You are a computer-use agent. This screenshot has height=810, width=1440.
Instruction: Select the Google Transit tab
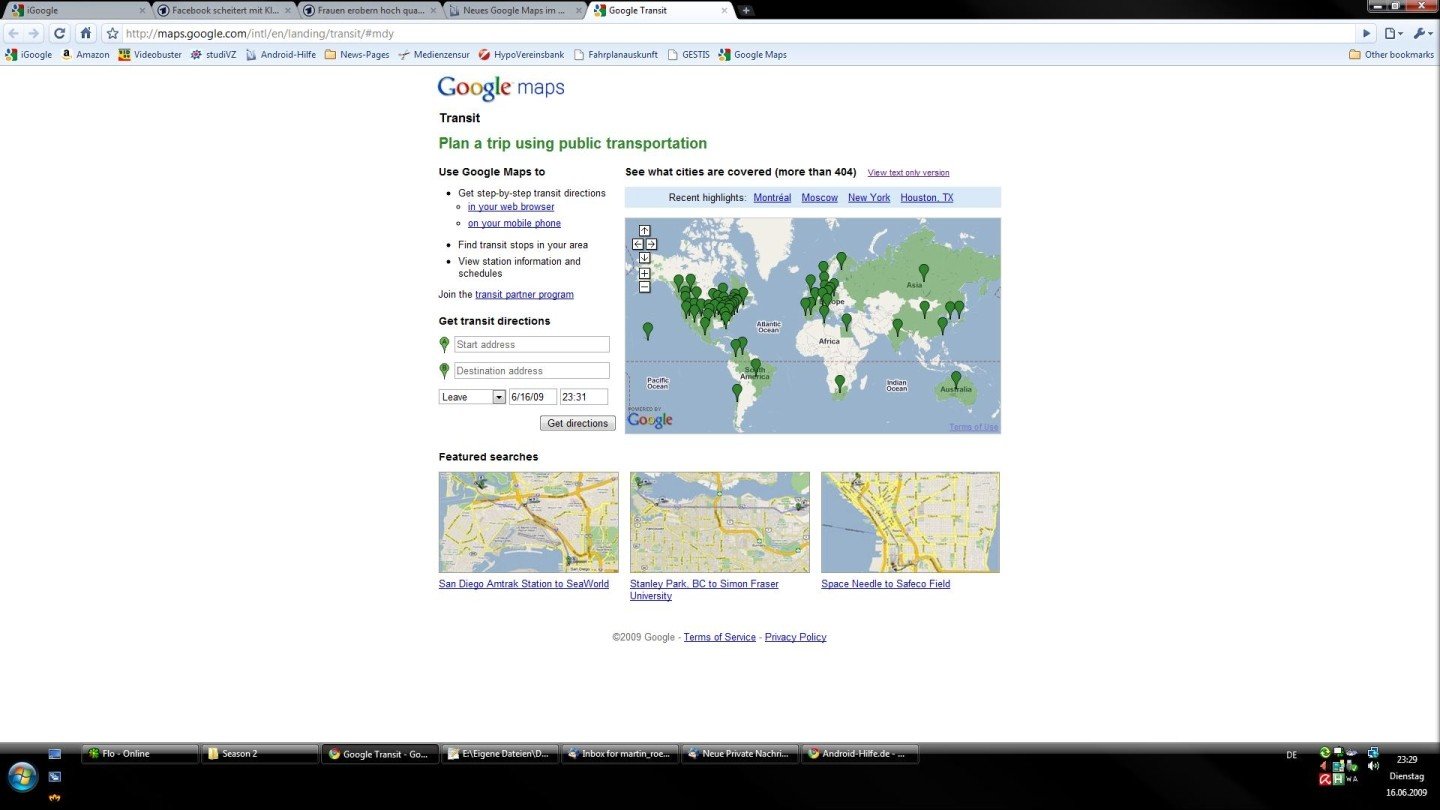660,10
